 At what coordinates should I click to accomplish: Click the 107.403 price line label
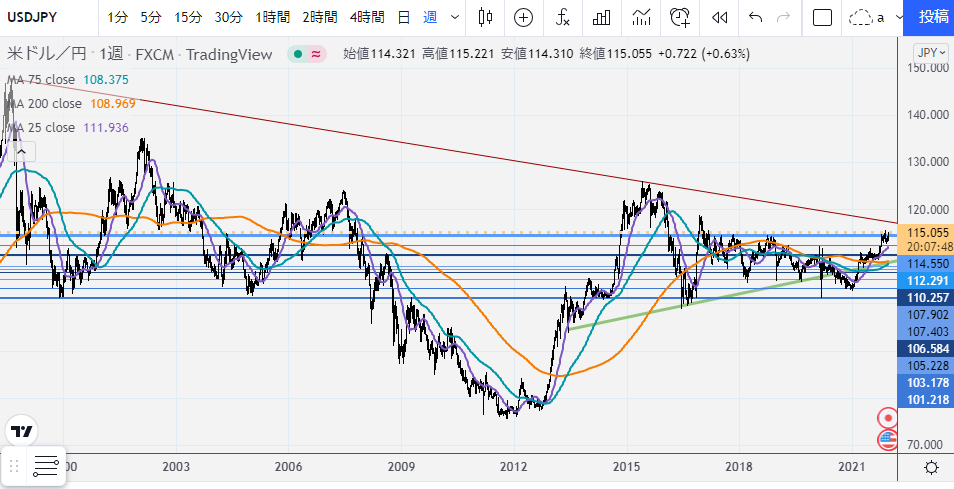pos(925,332)
